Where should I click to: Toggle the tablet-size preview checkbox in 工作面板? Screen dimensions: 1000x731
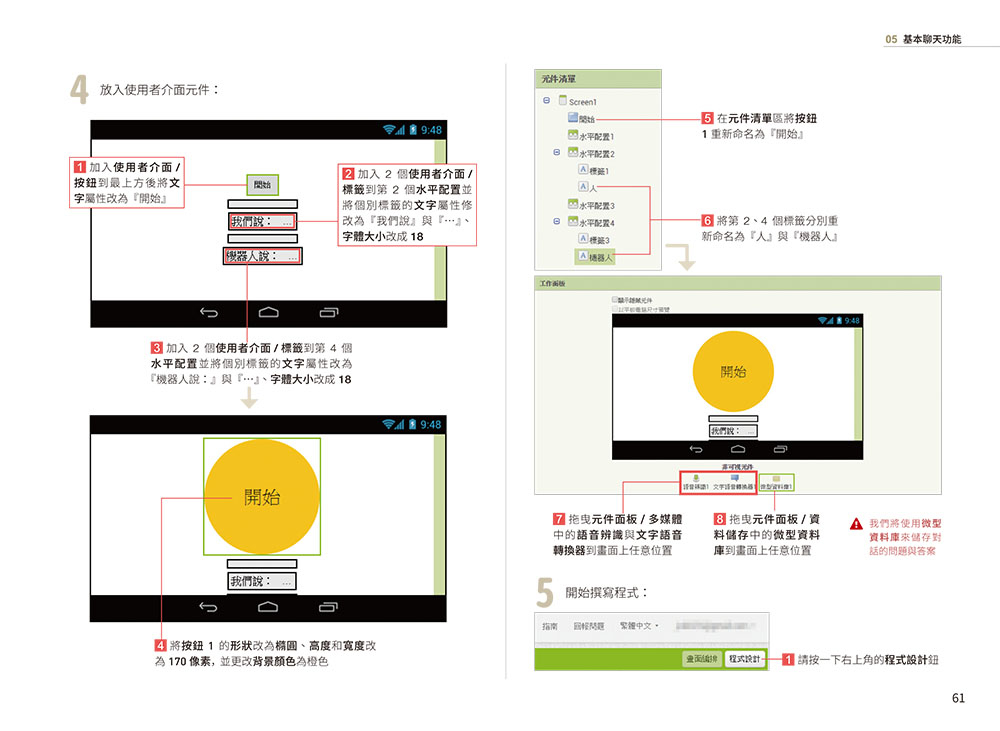pos(615,309)
